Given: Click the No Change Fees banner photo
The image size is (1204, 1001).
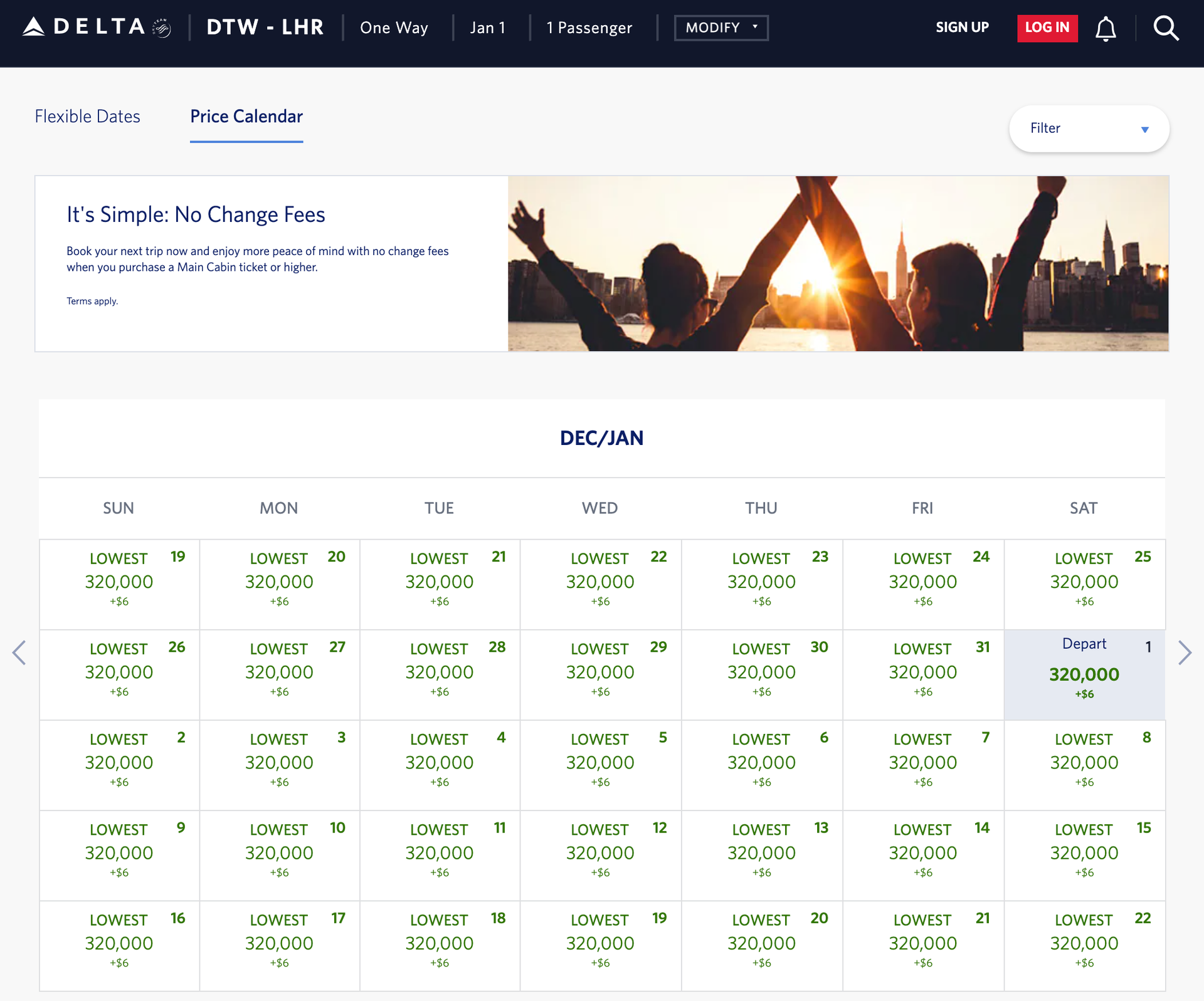Looking at the screenshot, I should 838,263.
